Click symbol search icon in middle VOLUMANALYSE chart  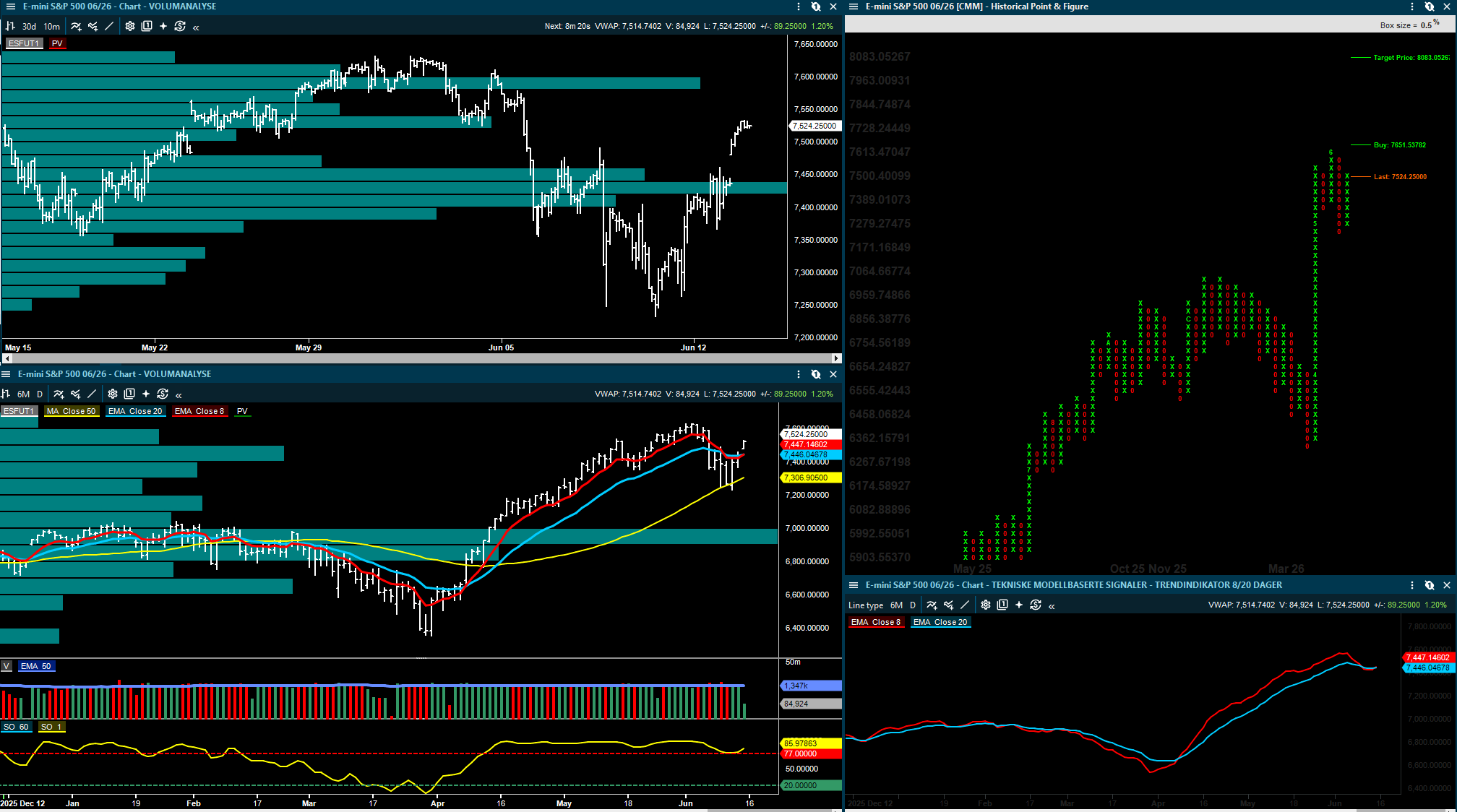tap(816, 374)
